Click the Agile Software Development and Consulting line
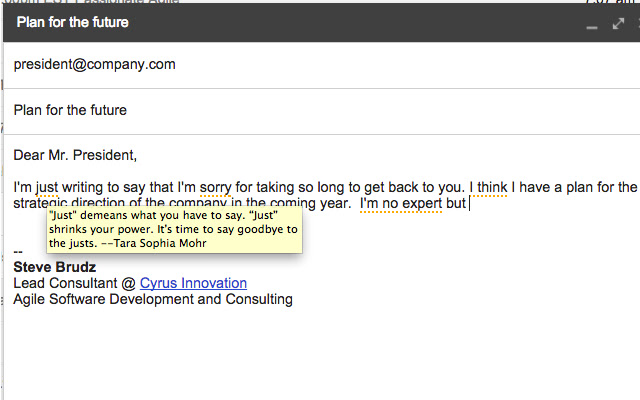 pos(152,299)
